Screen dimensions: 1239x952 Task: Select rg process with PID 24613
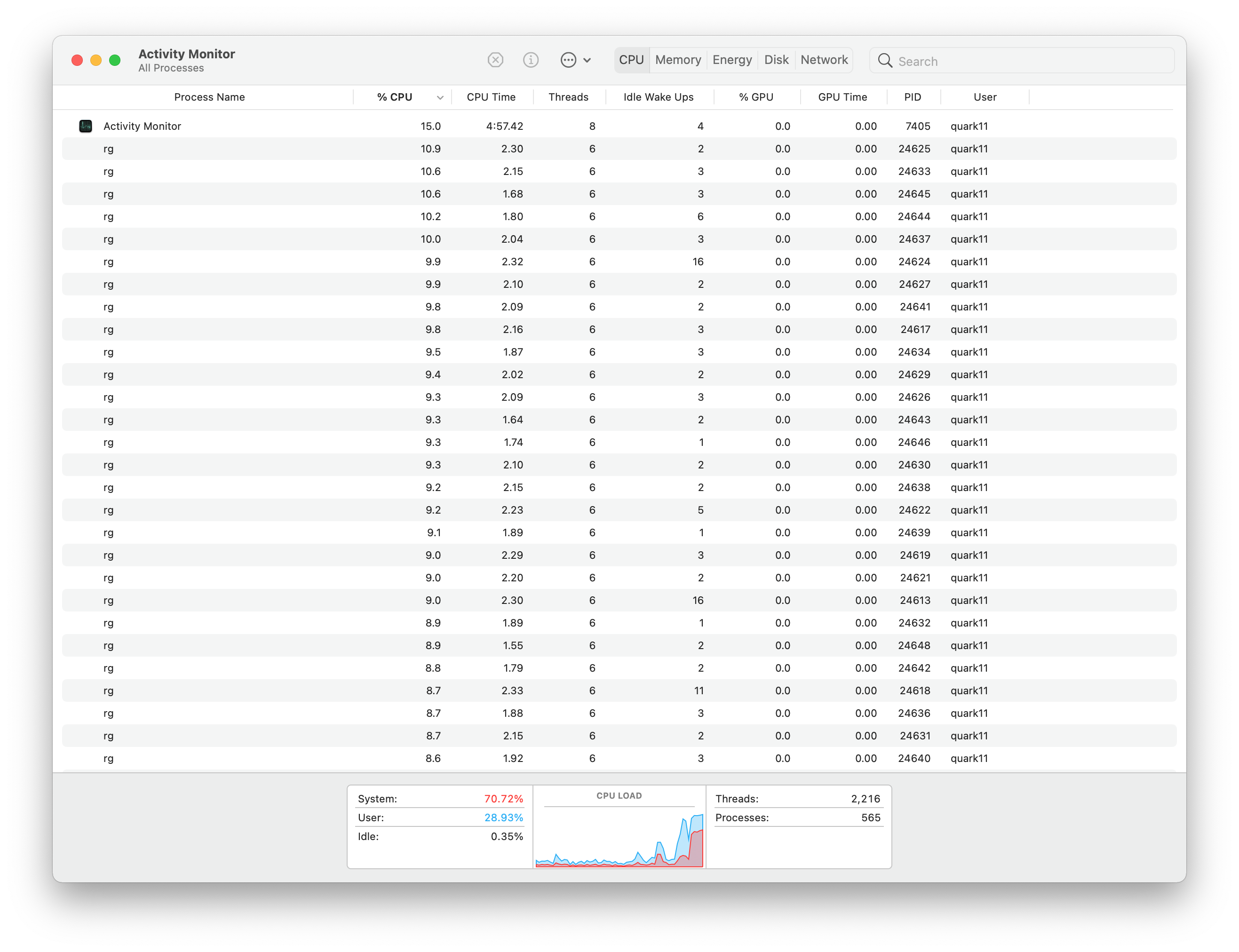pos(619,600)
